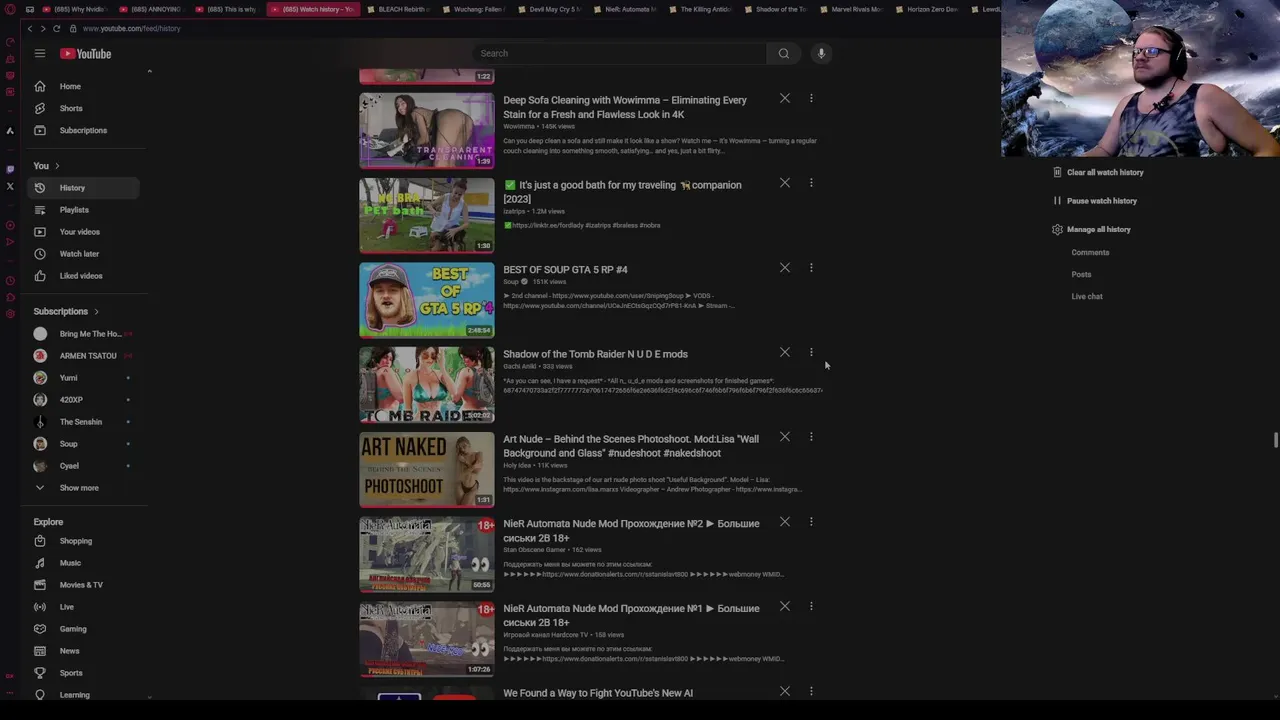Remove Behind the Scenes Photoshoot video from history
1280x720 pixels.
click(785, 437)
